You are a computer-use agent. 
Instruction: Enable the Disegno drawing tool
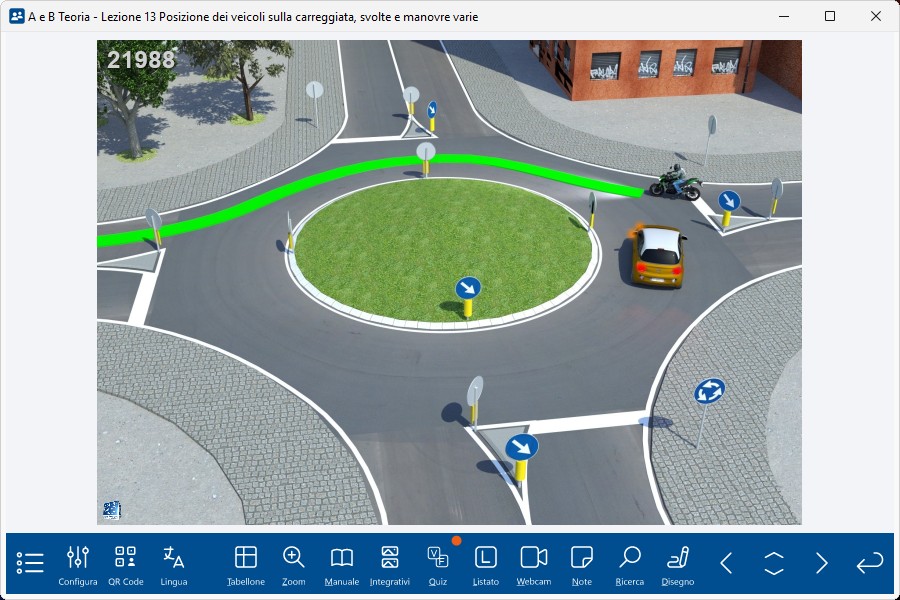pos(678,564)
